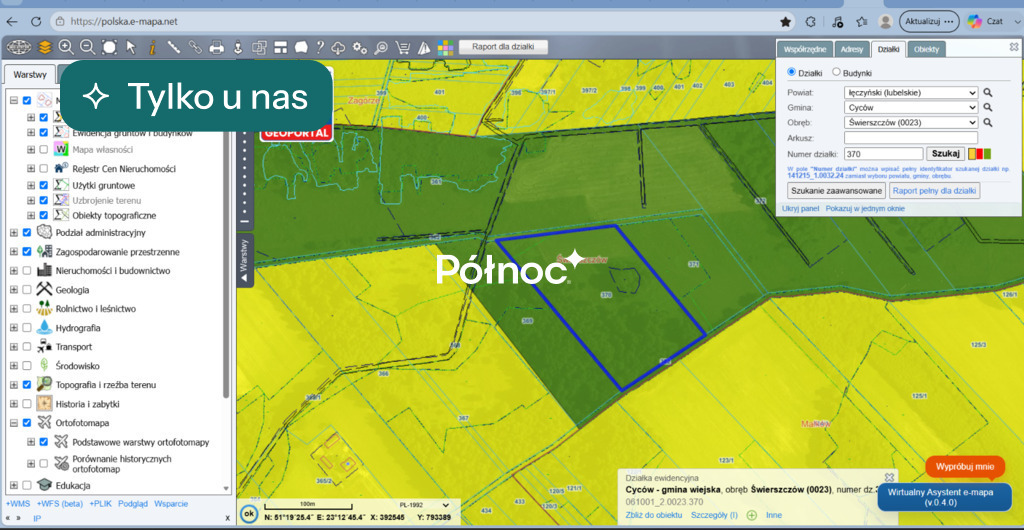Click the cloud download icon
The width and height of the screenshot is (1024, 530).
338,47
